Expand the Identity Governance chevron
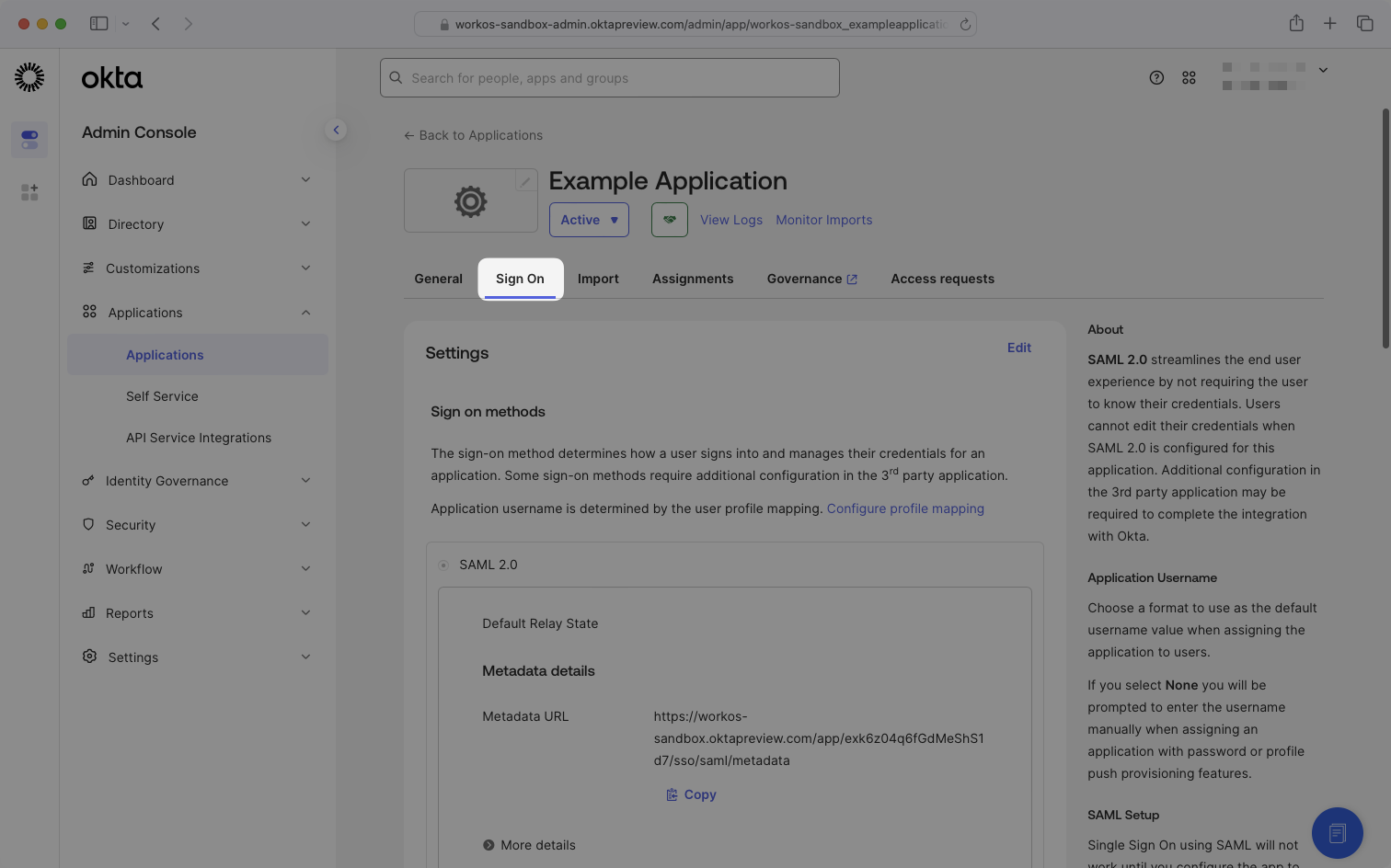The width and height of the screenshot is (1391, 868). pos(305,480)
